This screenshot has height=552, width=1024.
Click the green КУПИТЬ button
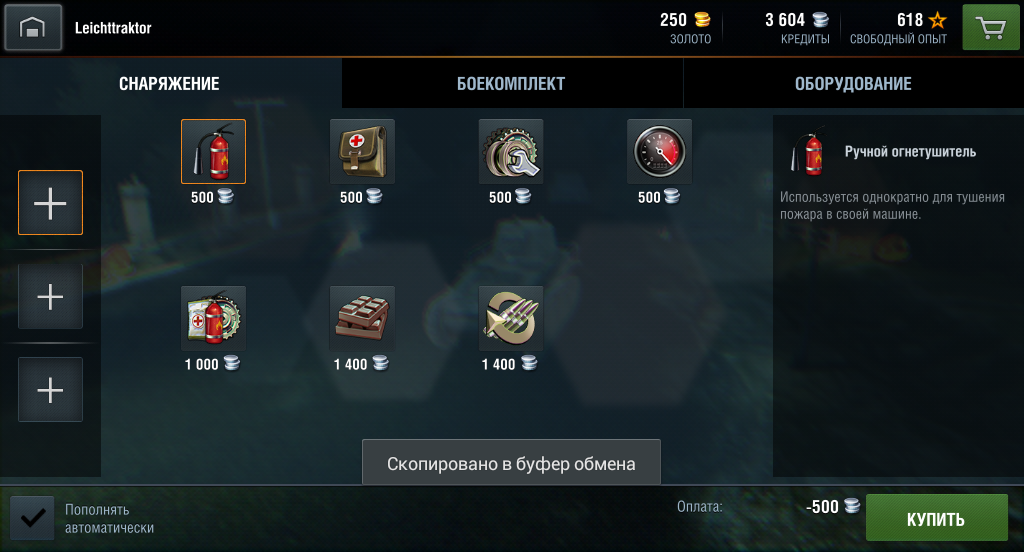[936, 518]
